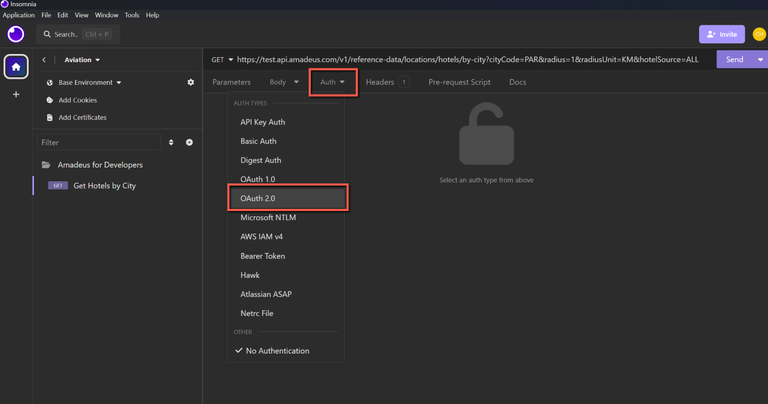Click the sort order icon beside filter

(171, 142)
